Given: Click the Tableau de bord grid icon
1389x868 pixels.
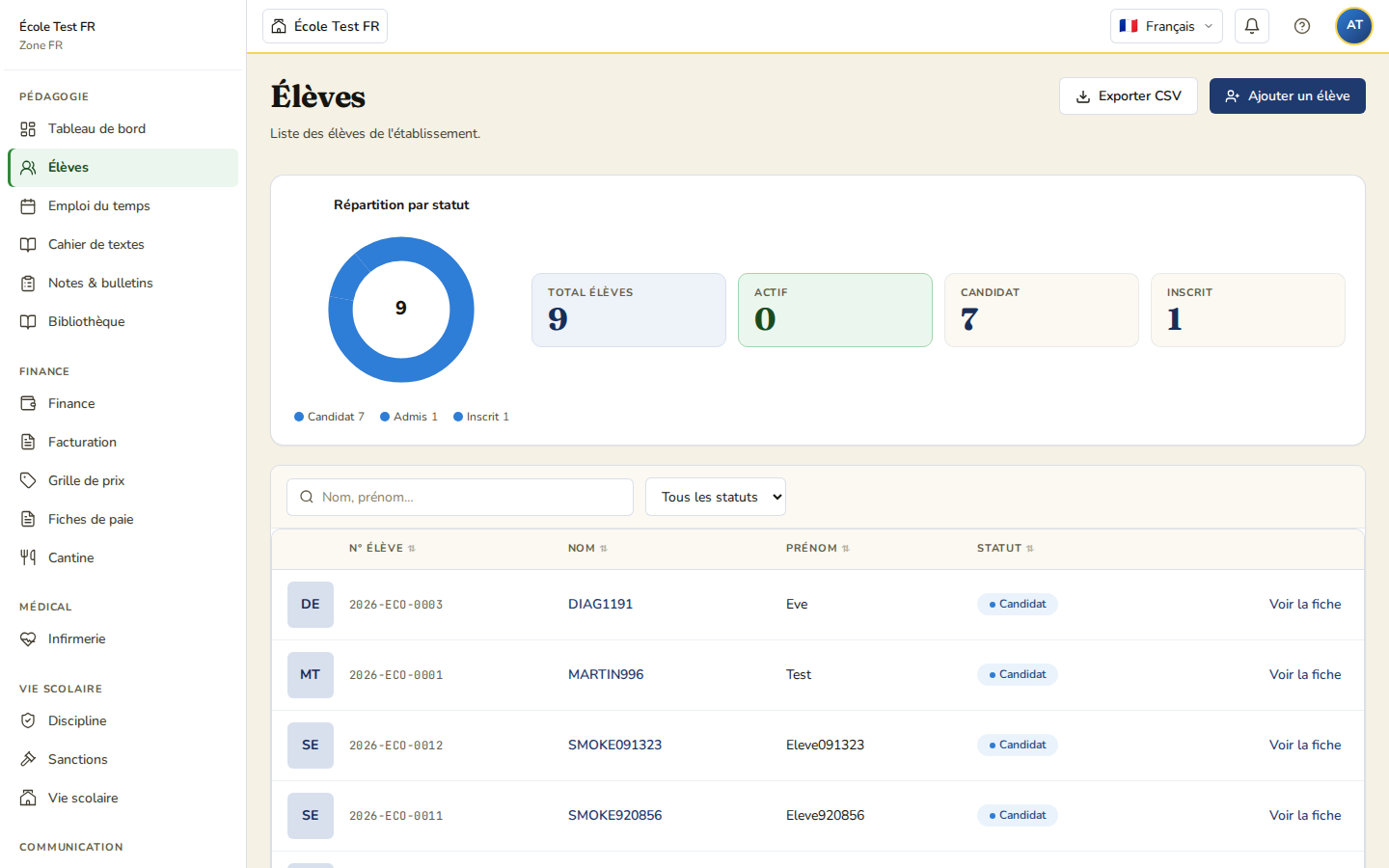Looking at the screenshot, I should click(x=28, y=129).
